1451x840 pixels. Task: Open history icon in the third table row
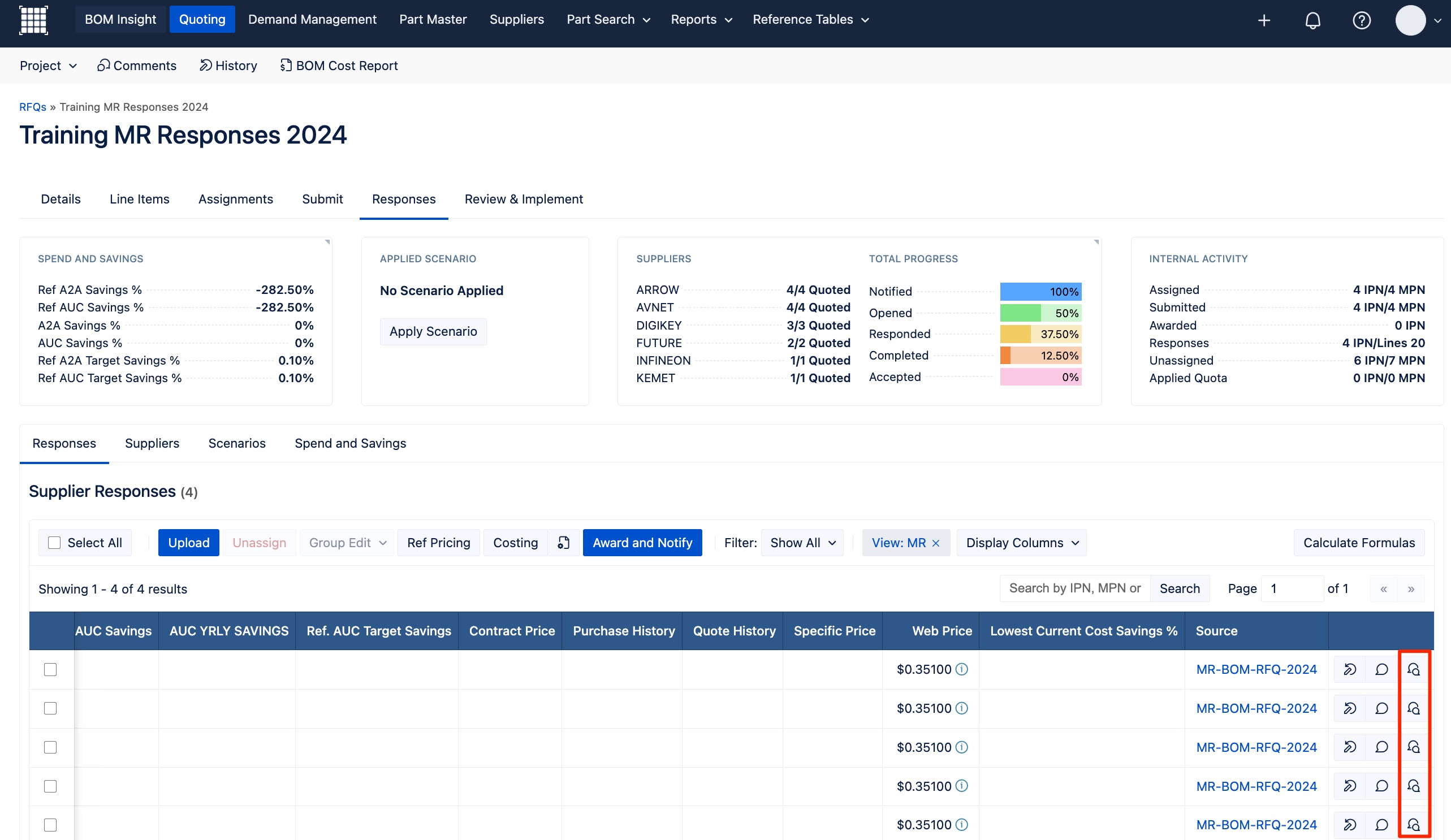[1350, 747]
